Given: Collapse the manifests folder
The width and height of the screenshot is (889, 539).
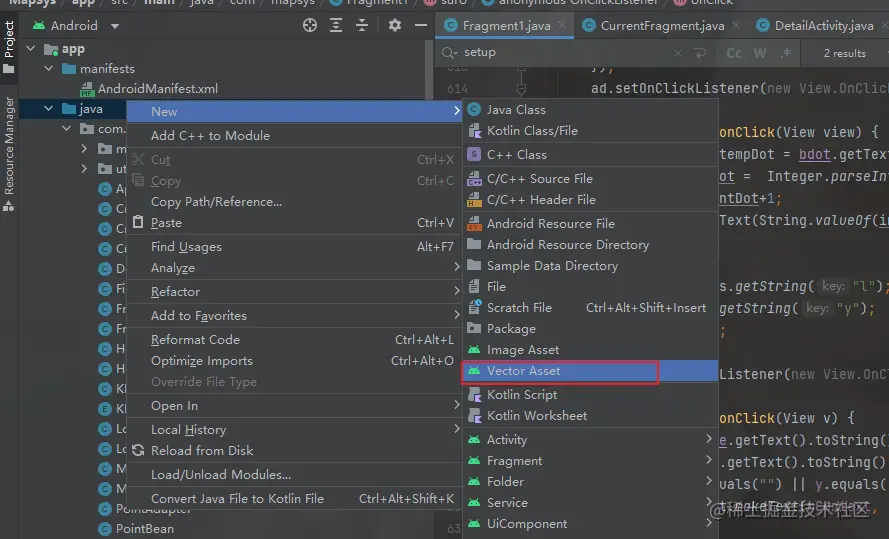Looking at the screenshot, I should tap(49, 69).
